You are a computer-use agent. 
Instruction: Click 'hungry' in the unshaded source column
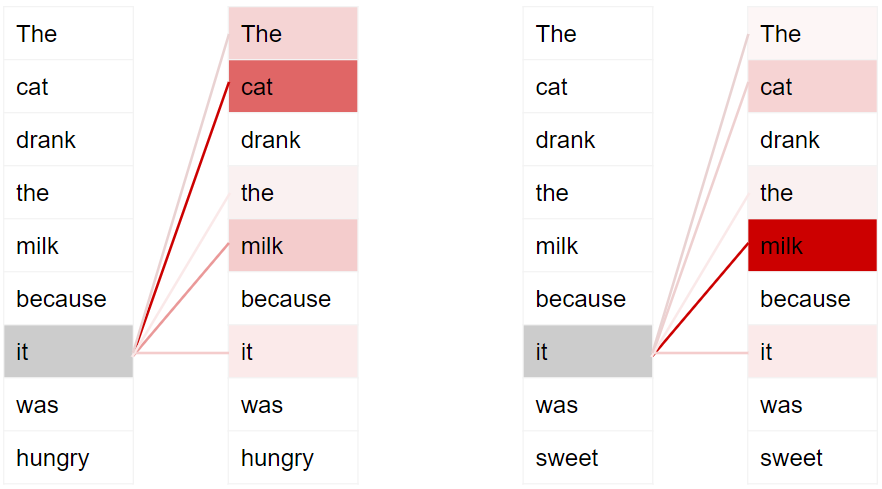pyautogui.click(x=68, y=458)
